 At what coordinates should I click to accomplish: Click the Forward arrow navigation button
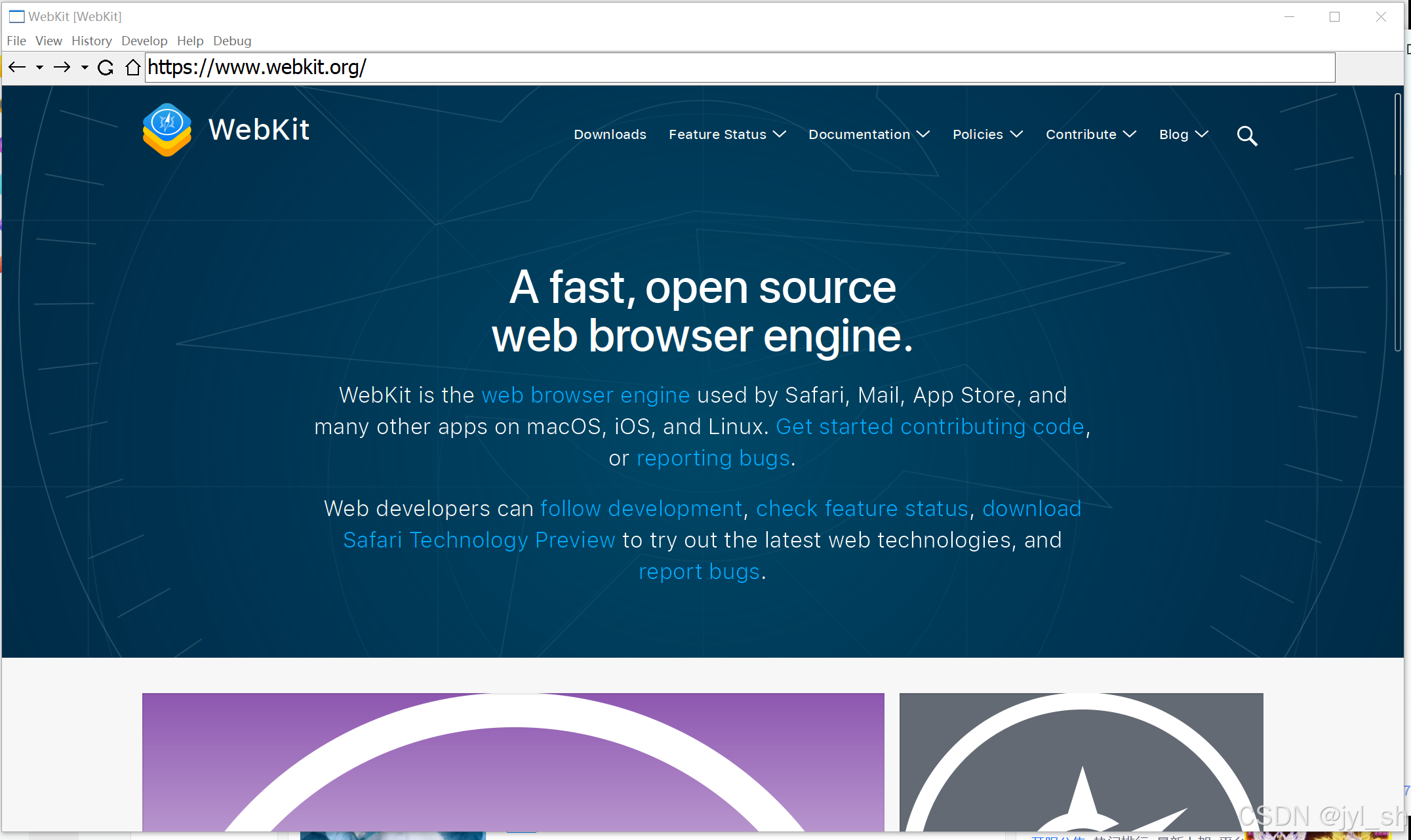coord(62,68)
